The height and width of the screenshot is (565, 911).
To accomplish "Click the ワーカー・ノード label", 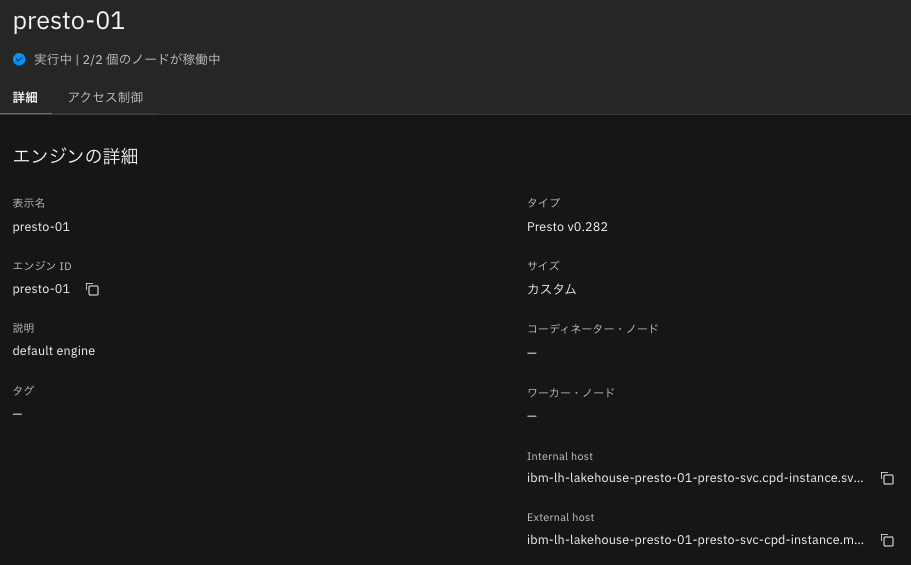I will coord(571,392).
